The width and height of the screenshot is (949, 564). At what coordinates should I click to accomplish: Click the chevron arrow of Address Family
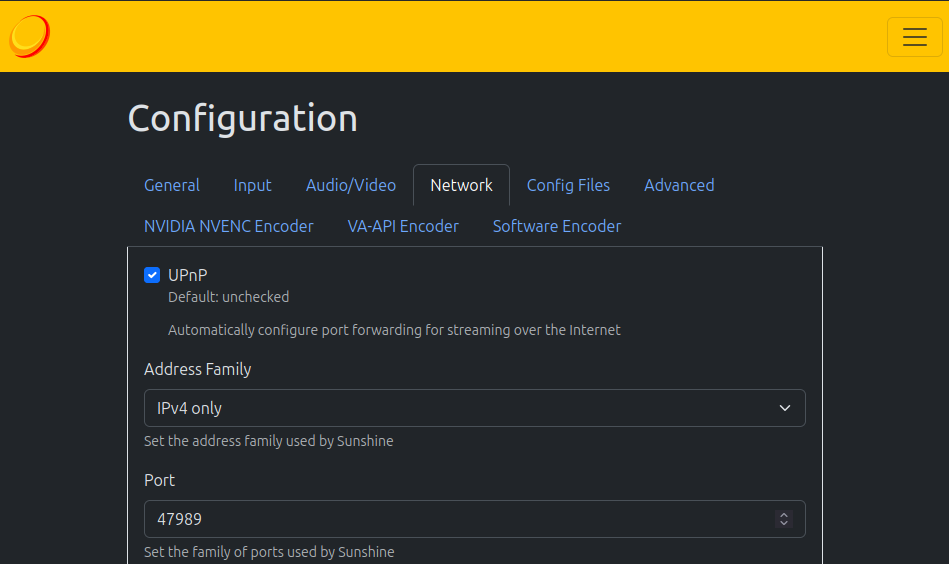tap(784, 408)
